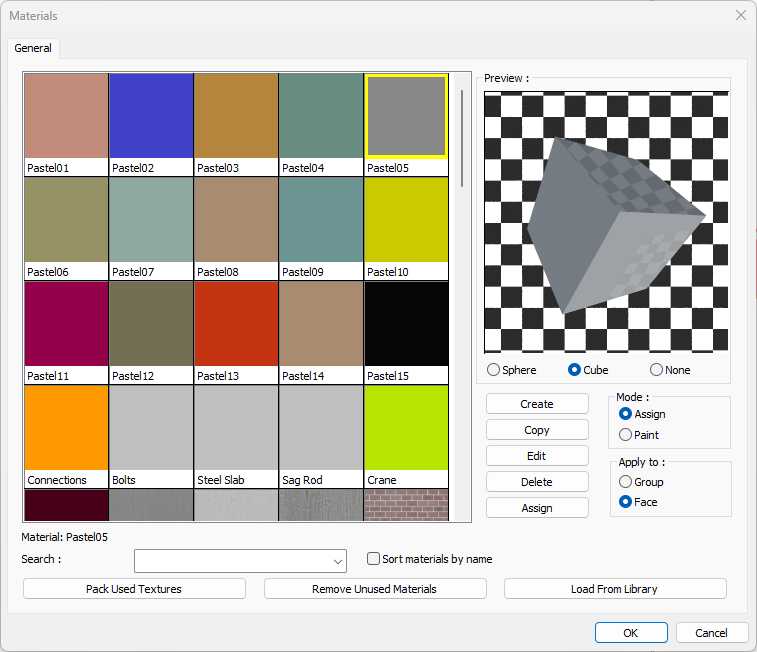Viewport: 757px width, 652px height.
Task: Open the Search dropdown list
Action: point(337,560)
